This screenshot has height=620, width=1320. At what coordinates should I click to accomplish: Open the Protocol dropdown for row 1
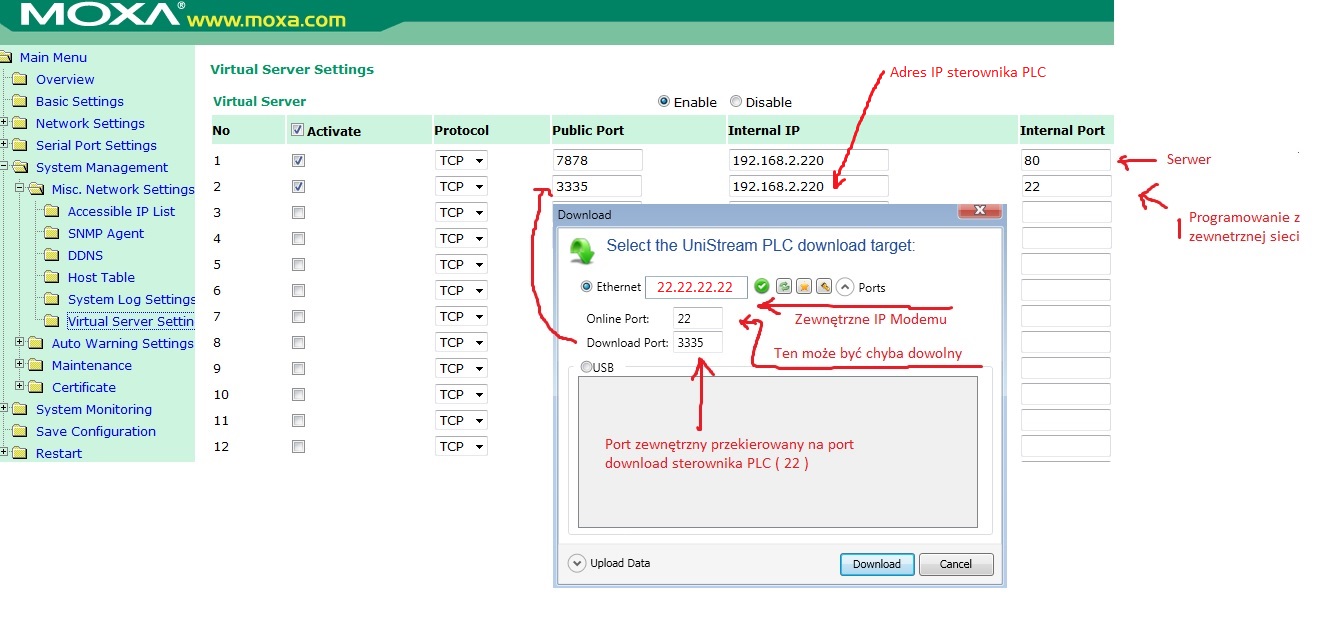point(461,160)
